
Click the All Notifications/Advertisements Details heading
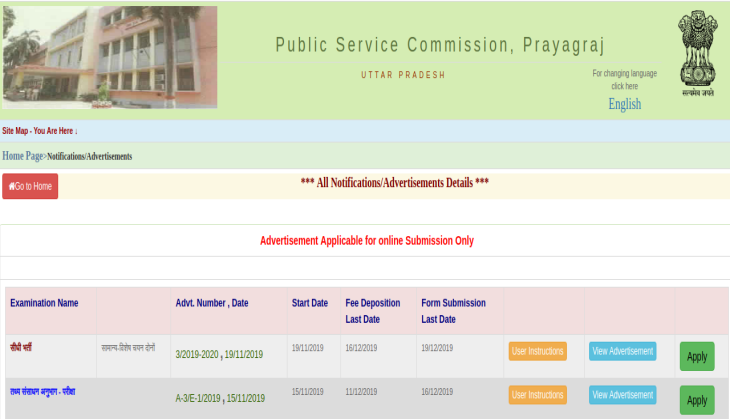pyautogui.click(x=395, y=182)
